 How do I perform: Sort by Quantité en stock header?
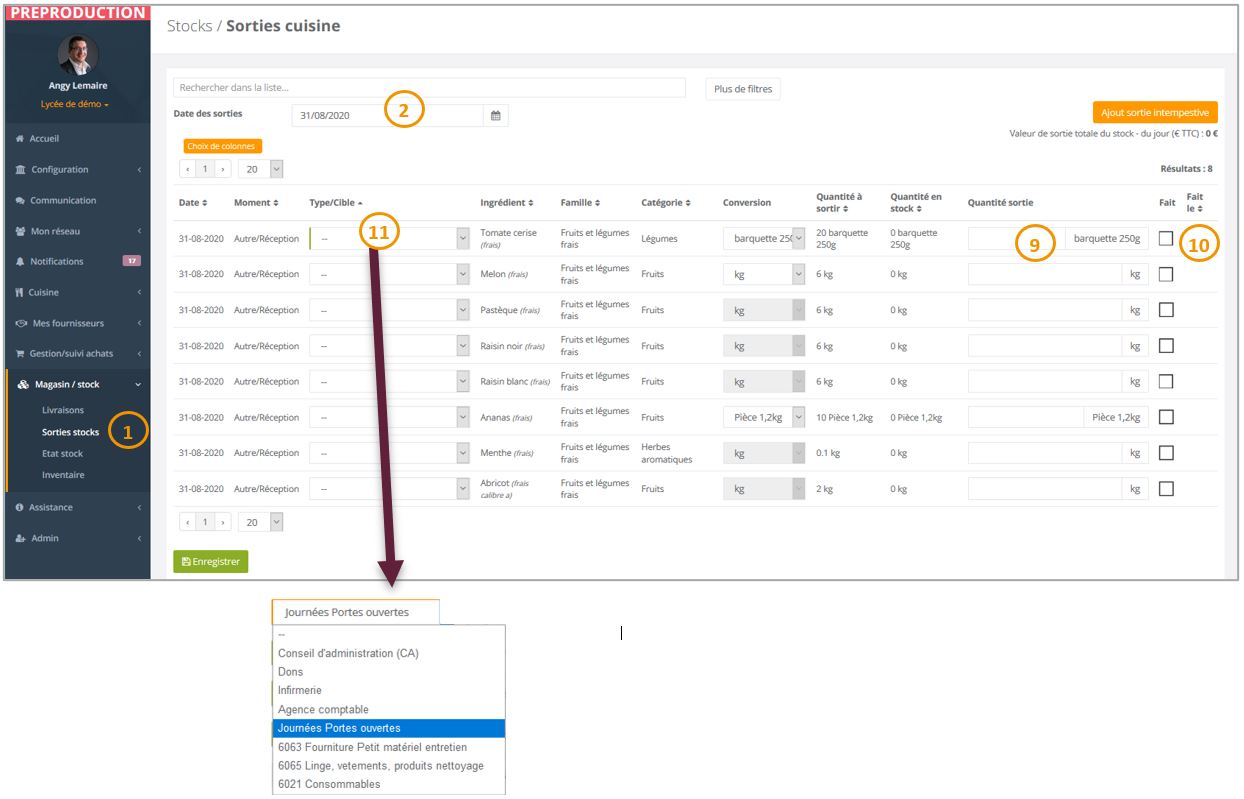pos(916,203)
